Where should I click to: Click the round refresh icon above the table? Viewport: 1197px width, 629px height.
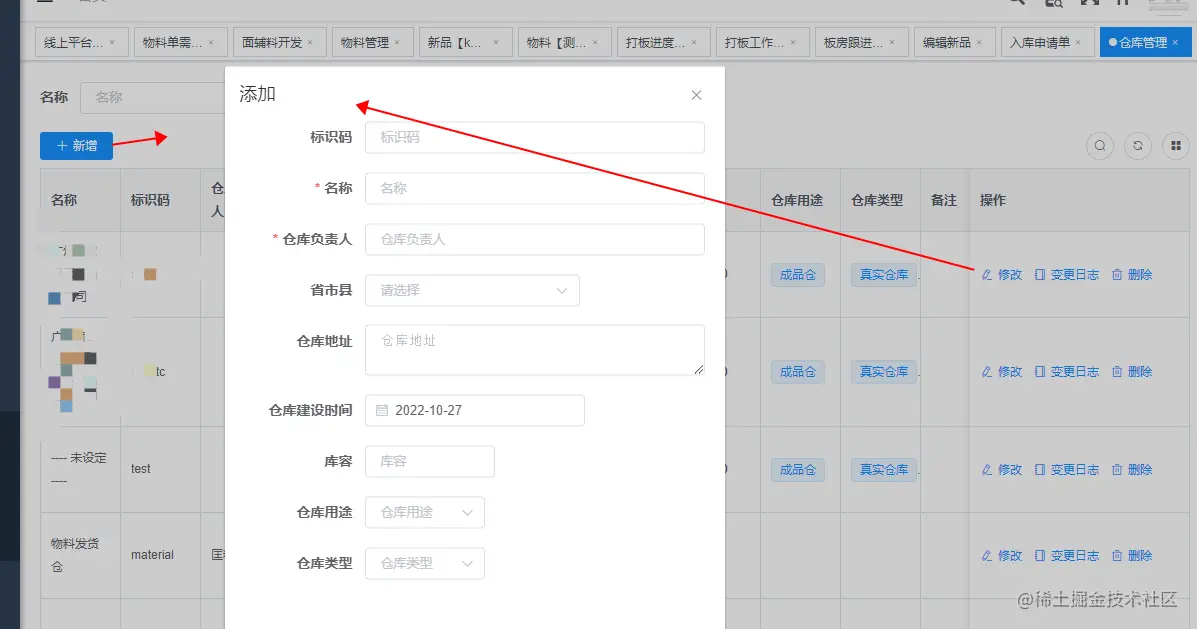coord(1137,146)
